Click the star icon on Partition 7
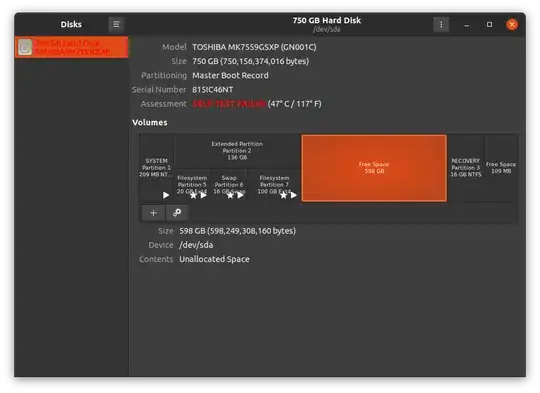The height and width of the screenshot is (393, 540). point(283,195)
